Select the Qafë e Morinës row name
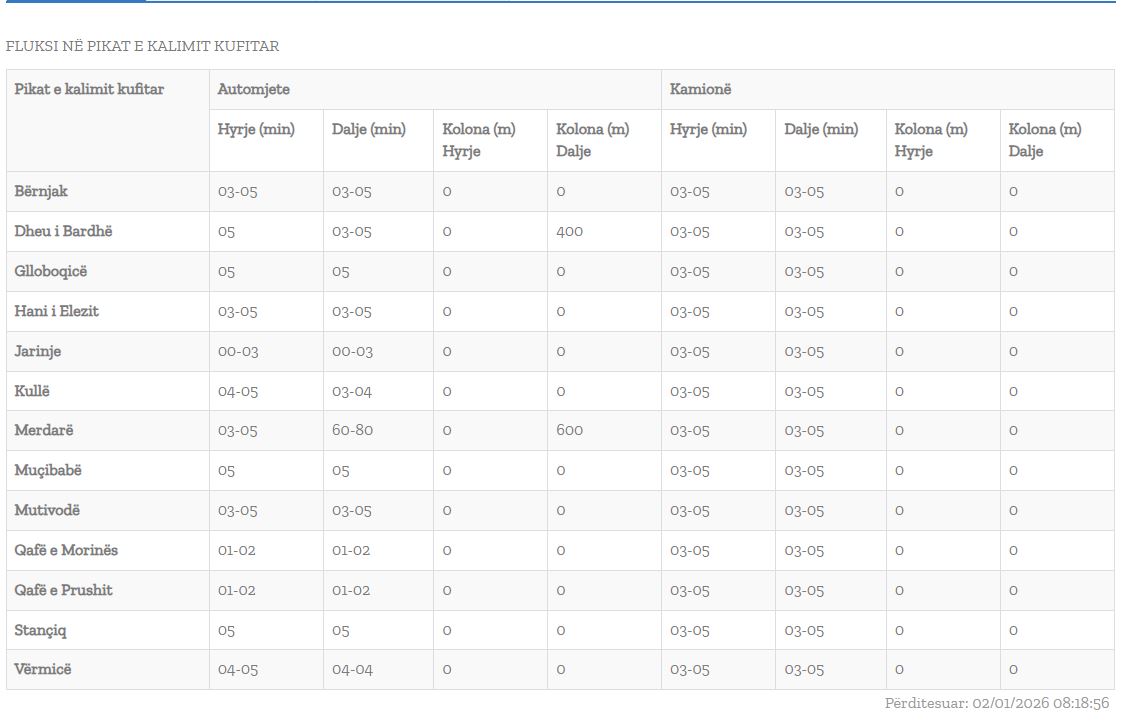1146x724 pixels. pos(66,550)
